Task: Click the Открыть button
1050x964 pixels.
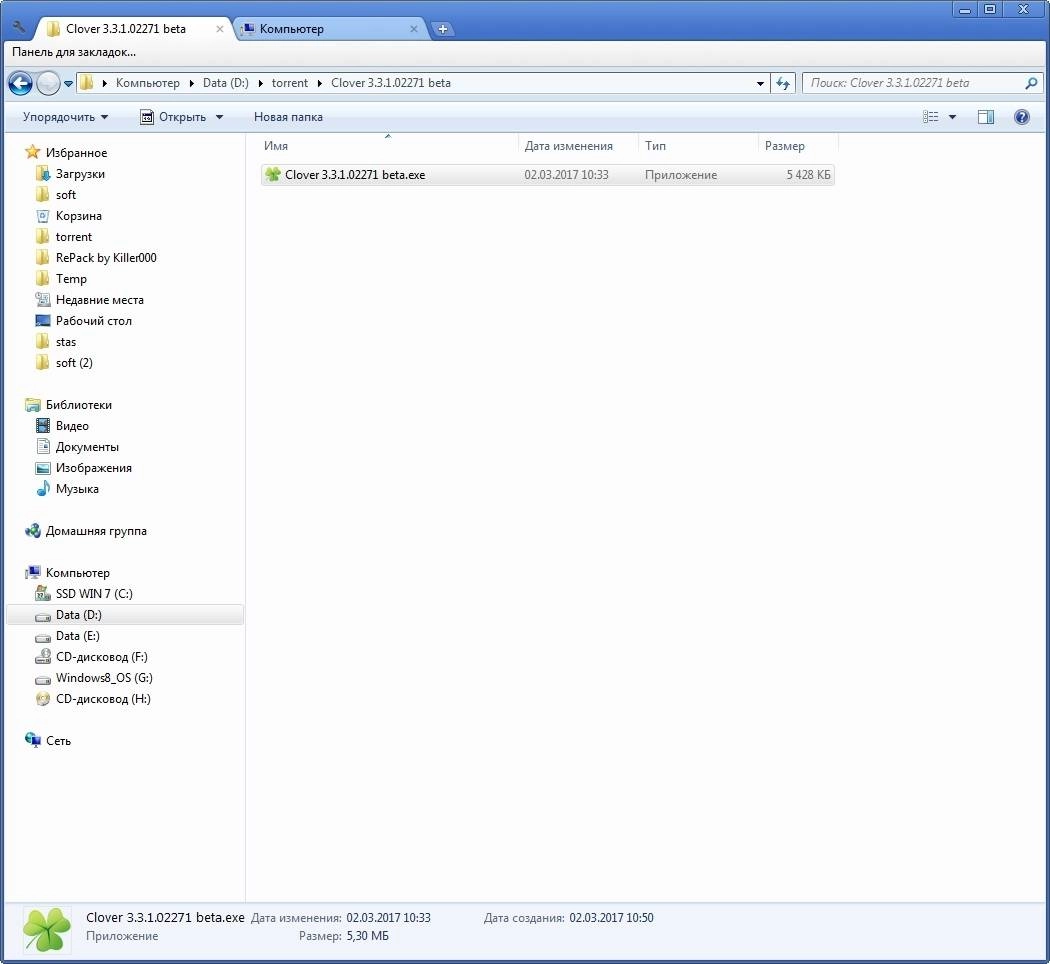Action: click(x=173, y=117)
